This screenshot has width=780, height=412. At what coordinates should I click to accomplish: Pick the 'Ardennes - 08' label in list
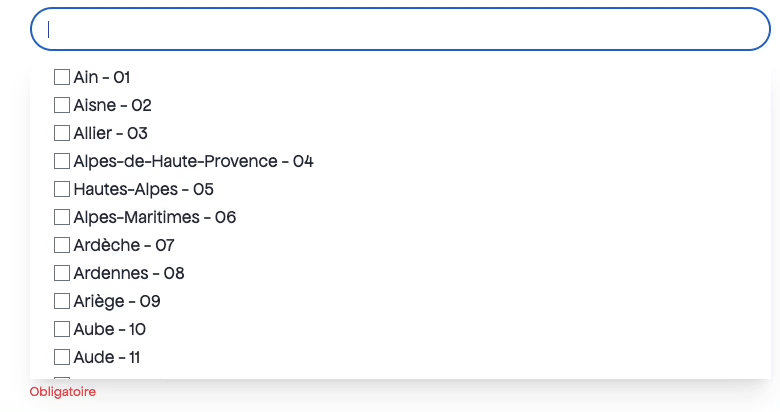click(x=129, y=273)
